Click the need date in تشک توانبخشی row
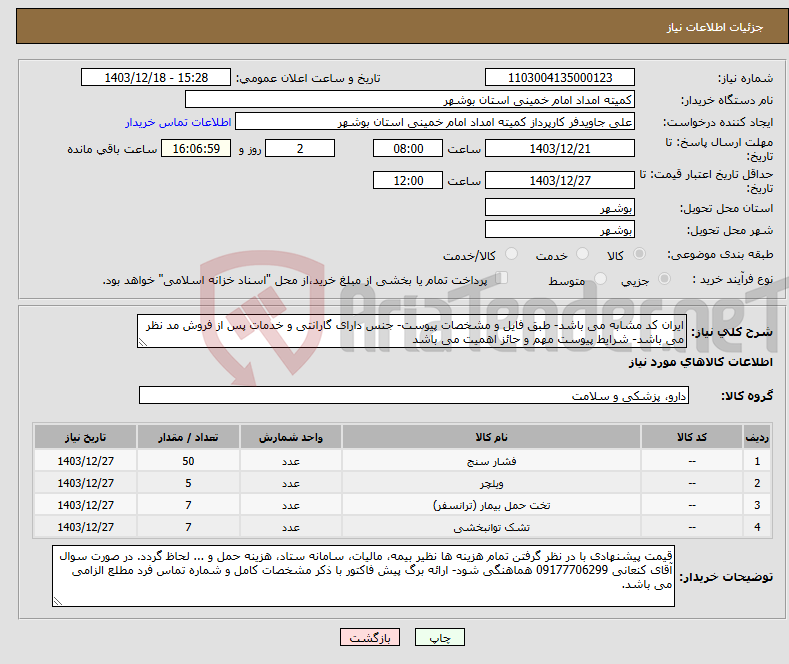This screenshot has height=664, width=789. pos(86,527)
